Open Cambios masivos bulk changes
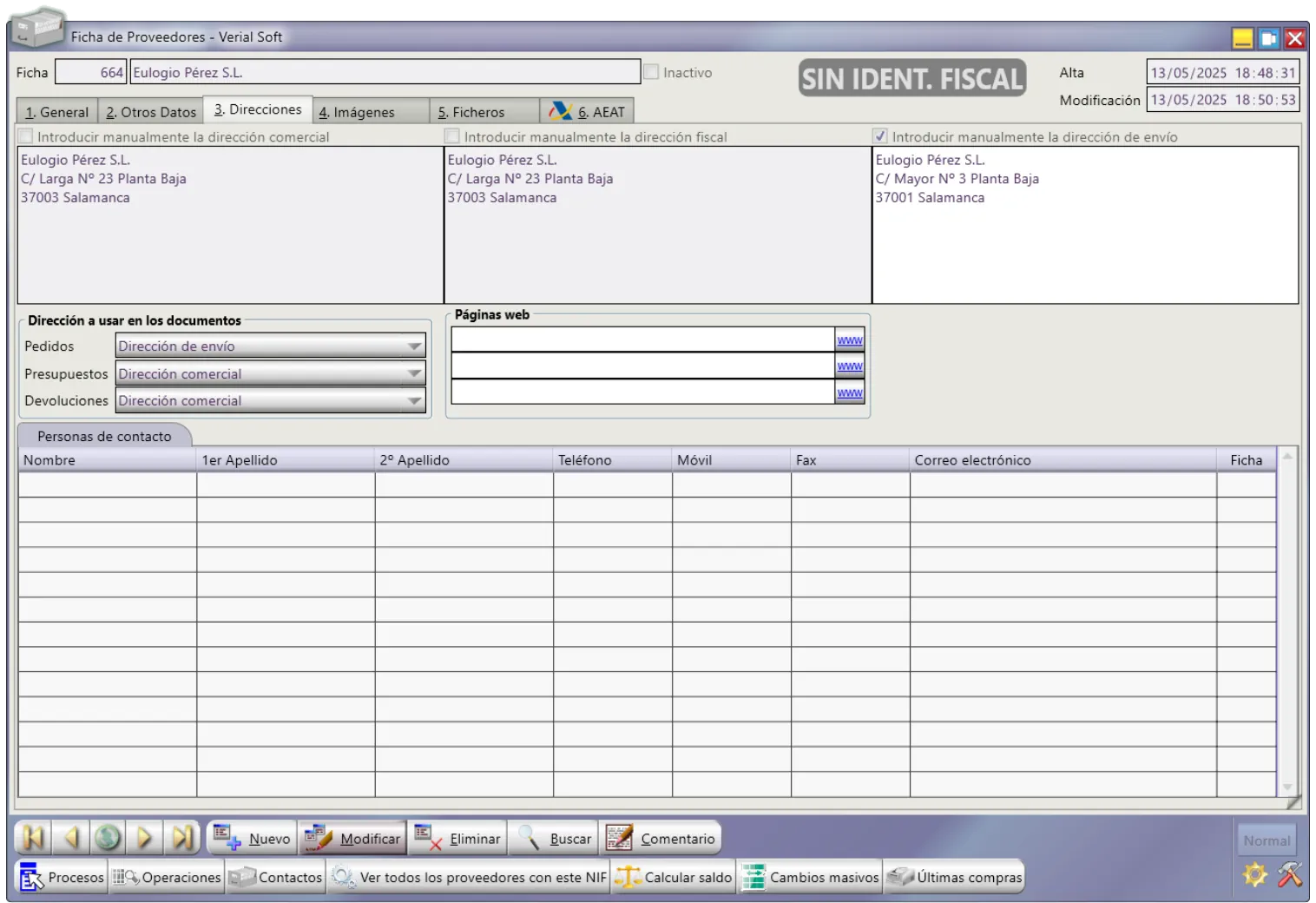 coord(810,878)
